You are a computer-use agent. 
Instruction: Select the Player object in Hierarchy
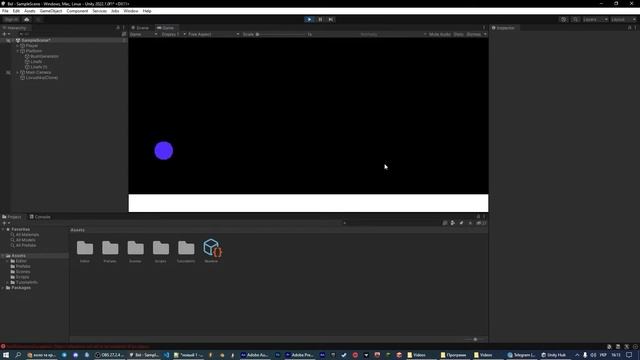(31, 46)
